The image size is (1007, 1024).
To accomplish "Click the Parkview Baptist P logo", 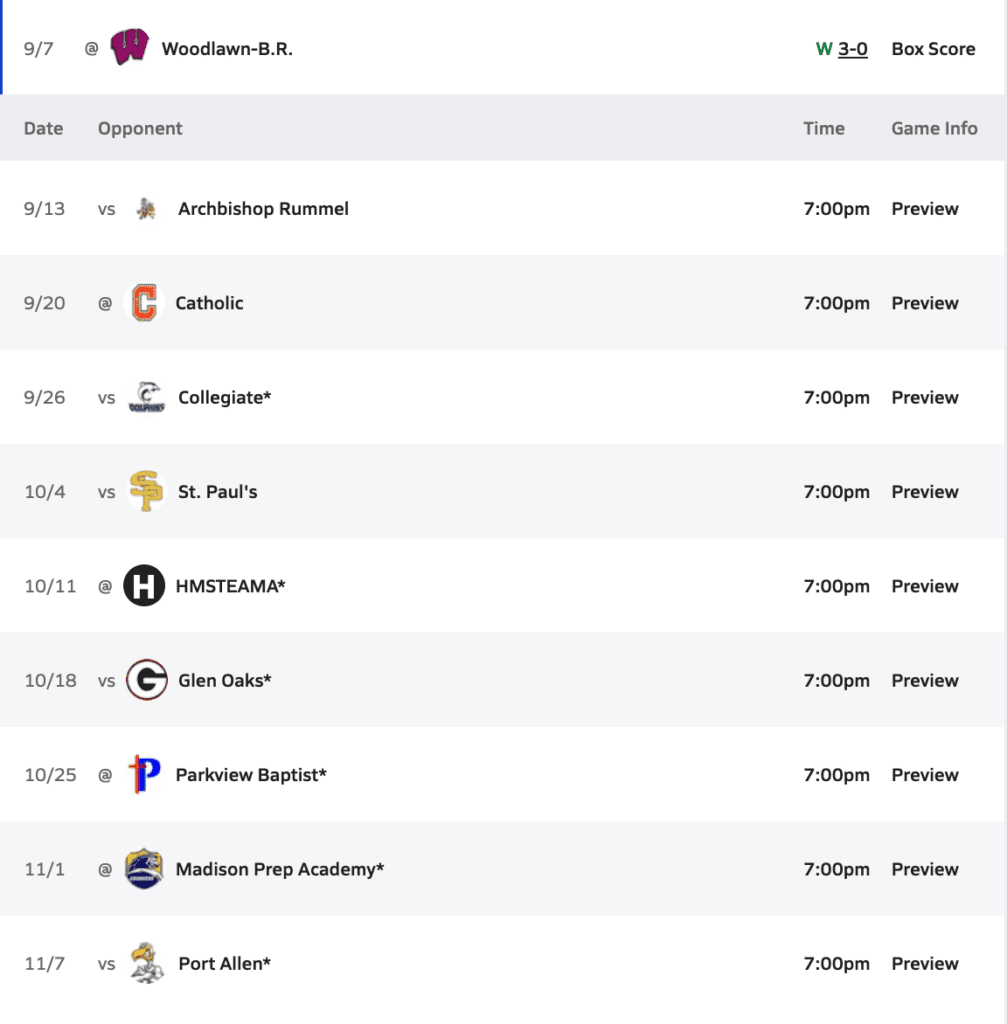I will point(144,775).
